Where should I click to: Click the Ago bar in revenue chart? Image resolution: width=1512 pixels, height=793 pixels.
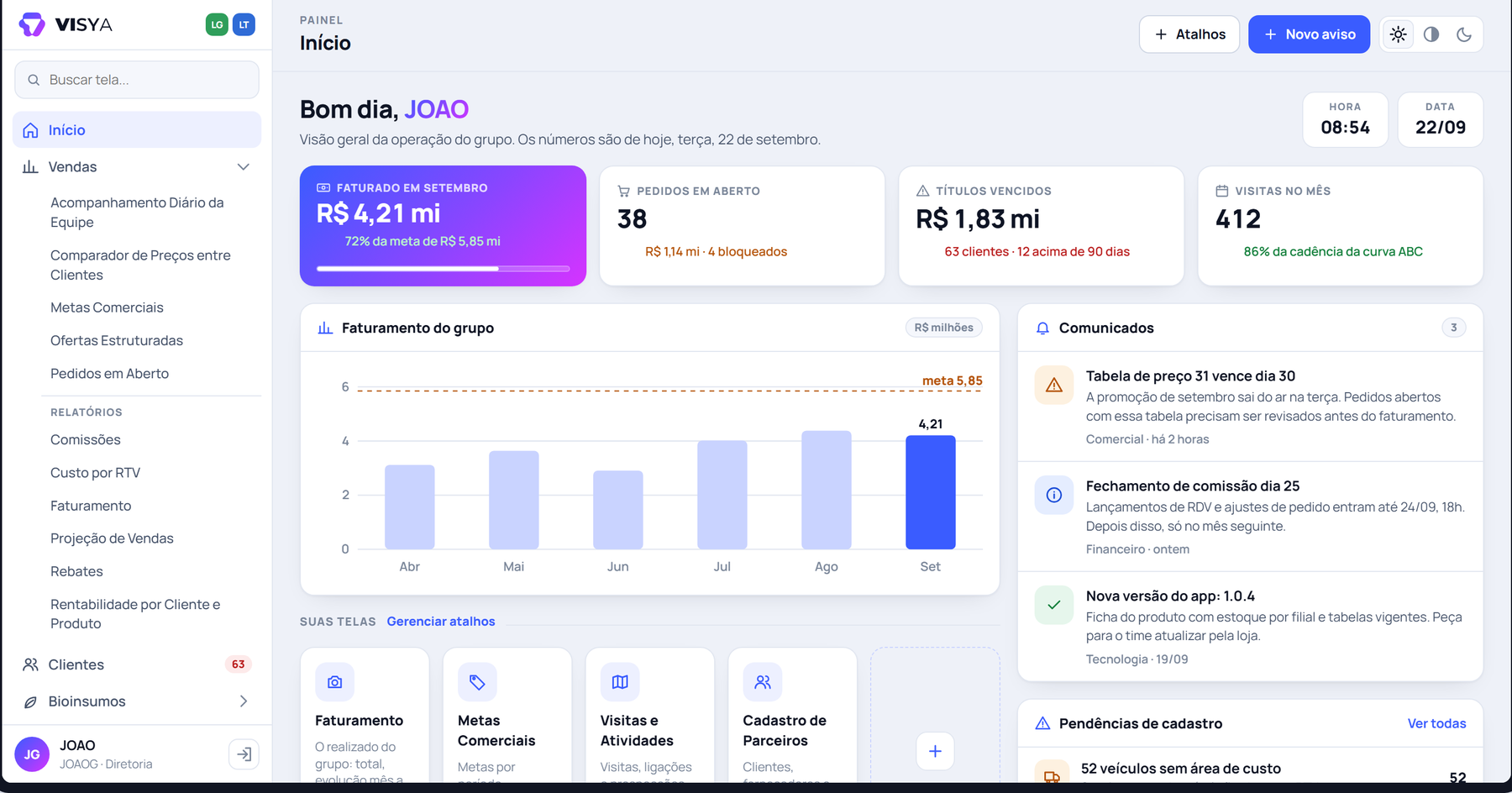[x=826, y=490]
